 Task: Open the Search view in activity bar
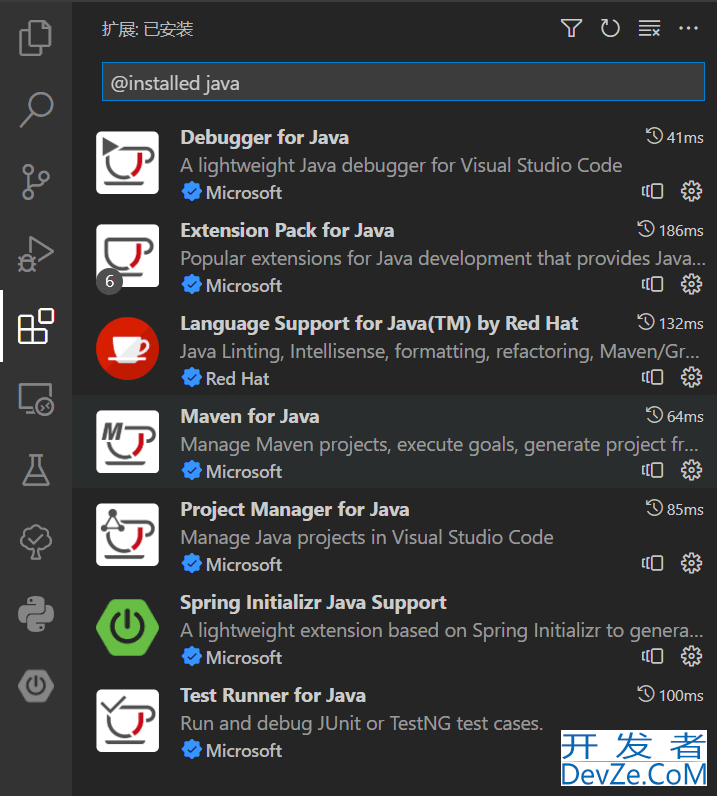36,109
